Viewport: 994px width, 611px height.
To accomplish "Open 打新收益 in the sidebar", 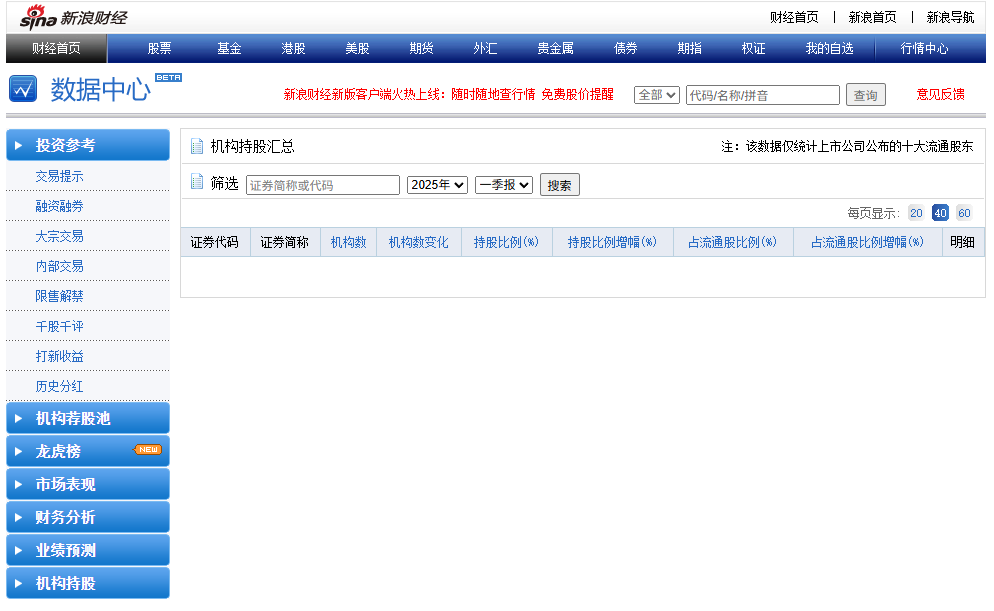I will coord(59,356).
